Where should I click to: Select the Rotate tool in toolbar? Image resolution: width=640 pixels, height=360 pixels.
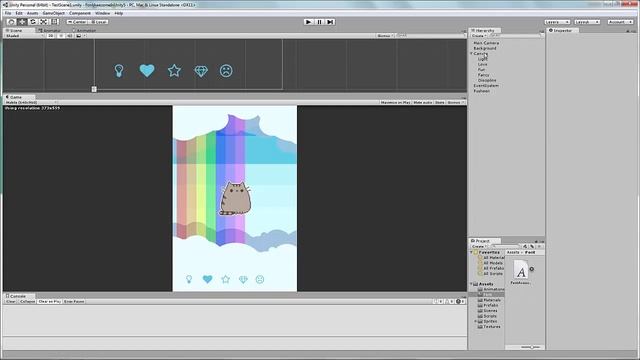33,22
